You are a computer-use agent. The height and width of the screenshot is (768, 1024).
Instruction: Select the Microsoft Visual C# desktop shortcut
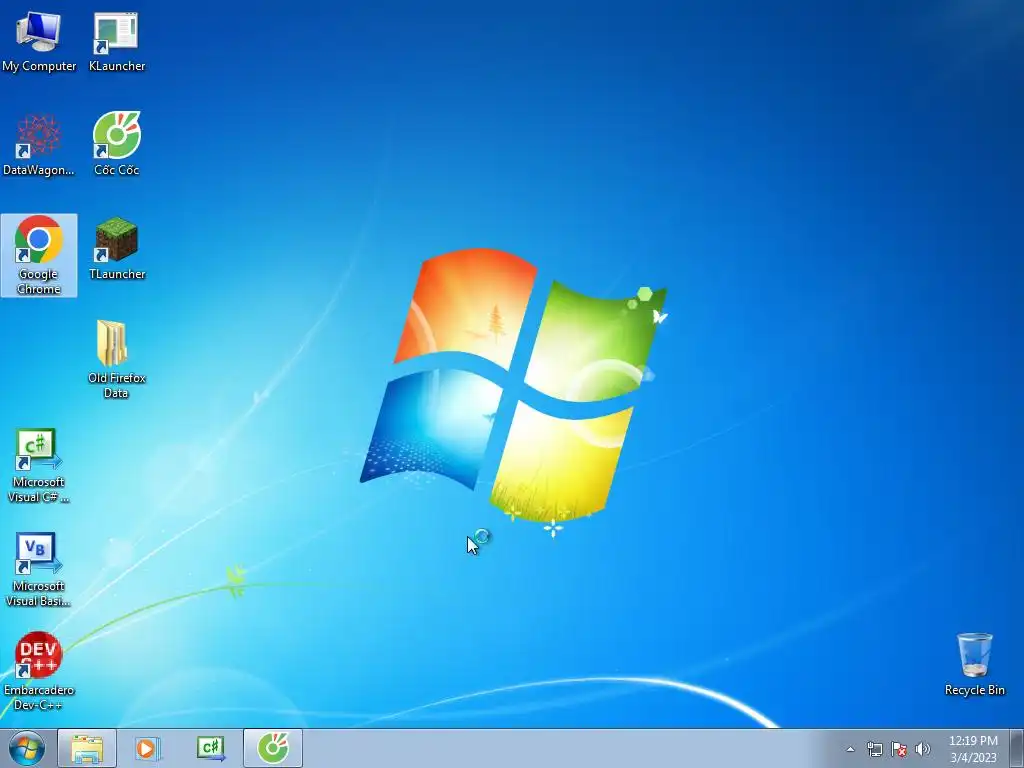39,465
